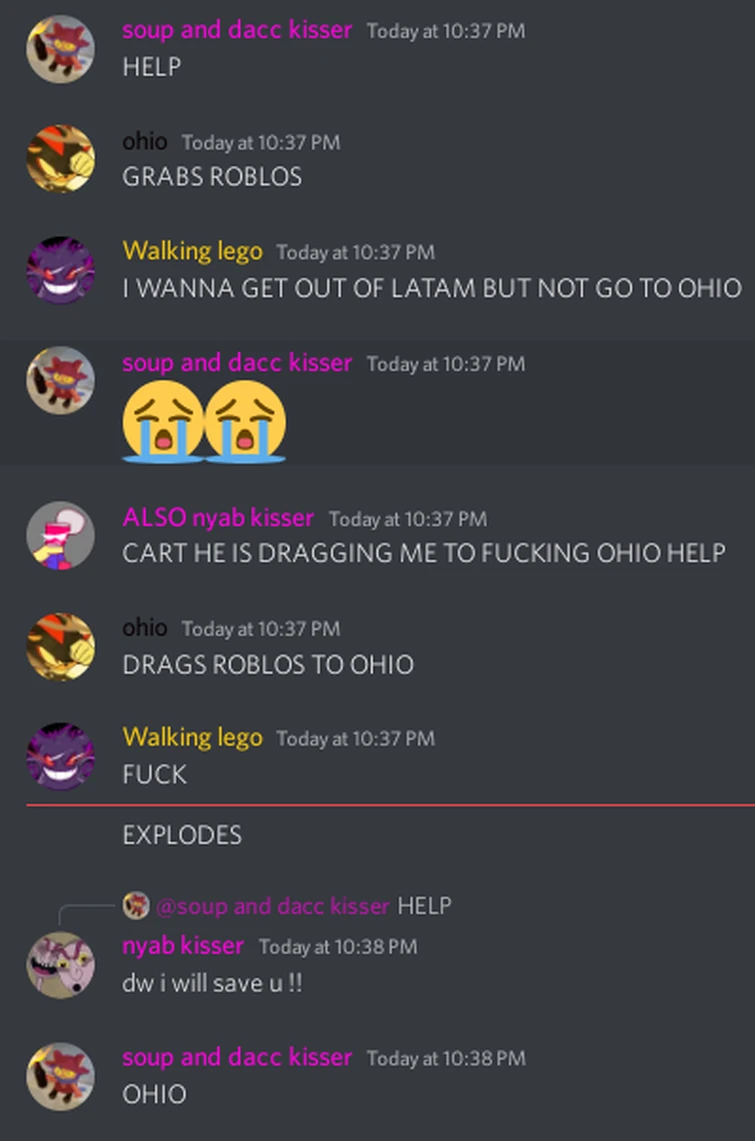Click ohio's avatar beside DRAGS ROBLOS TO OHIO

pyautogui.click(x=60, y=646)
